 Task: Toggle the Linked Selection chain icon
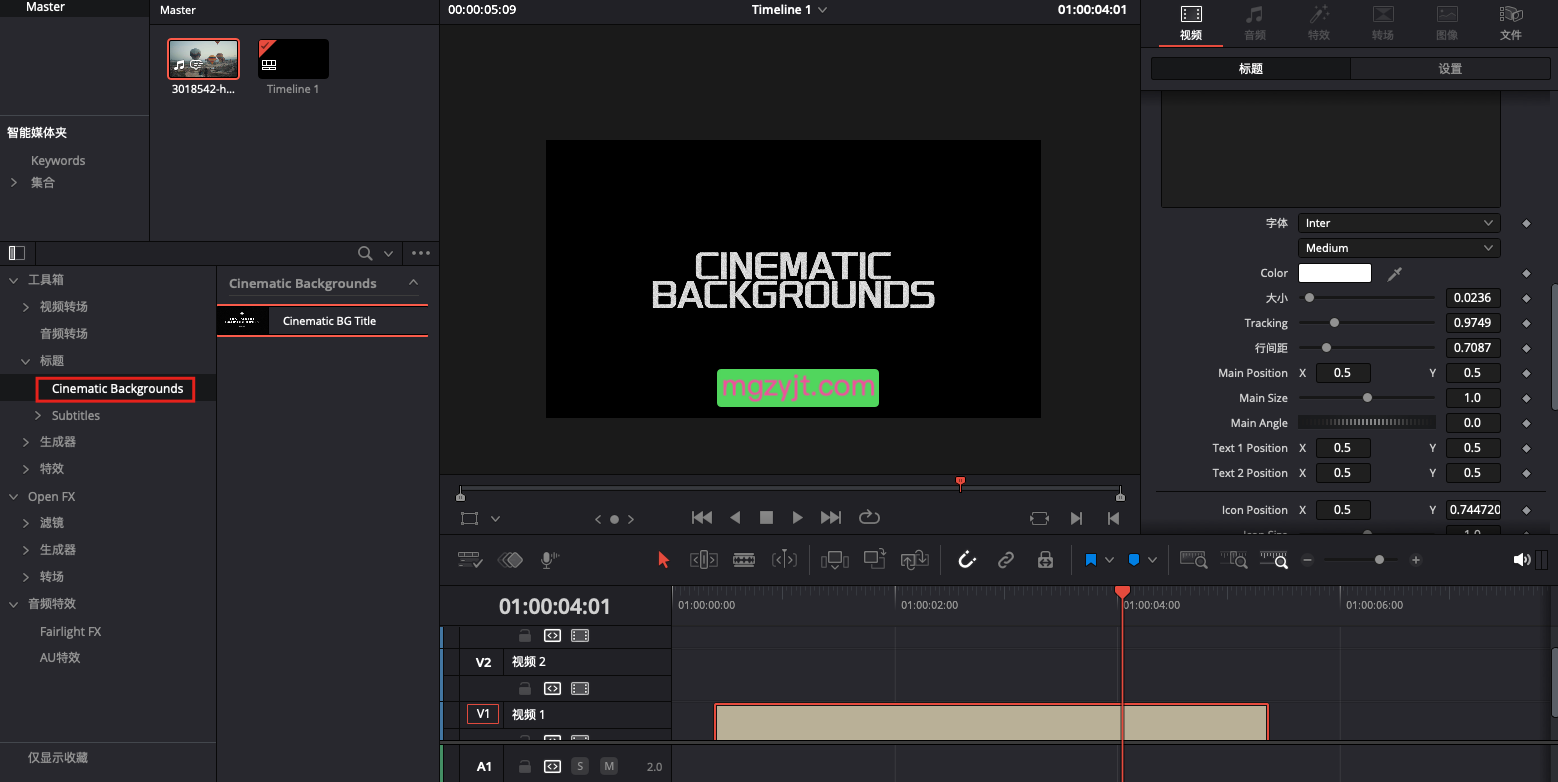[x=1006, y=560]
